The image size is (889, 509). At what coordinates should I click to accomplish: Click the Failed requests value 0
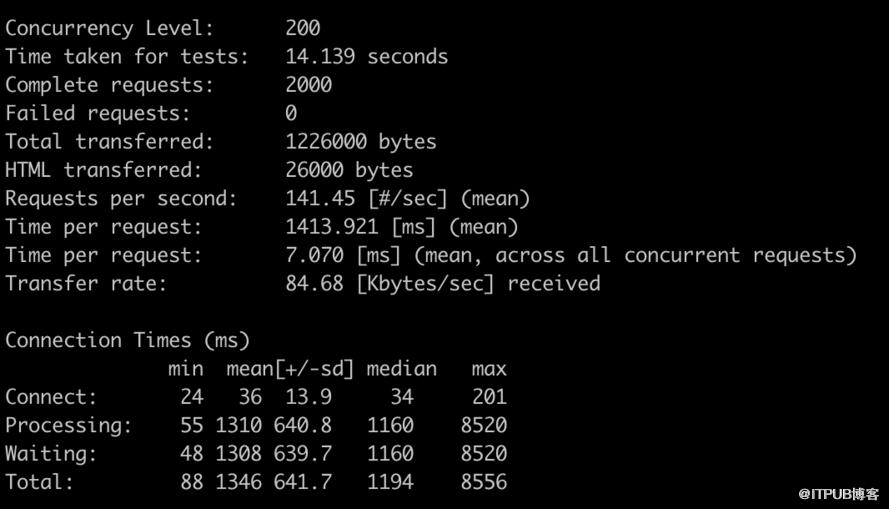(291, 113)
